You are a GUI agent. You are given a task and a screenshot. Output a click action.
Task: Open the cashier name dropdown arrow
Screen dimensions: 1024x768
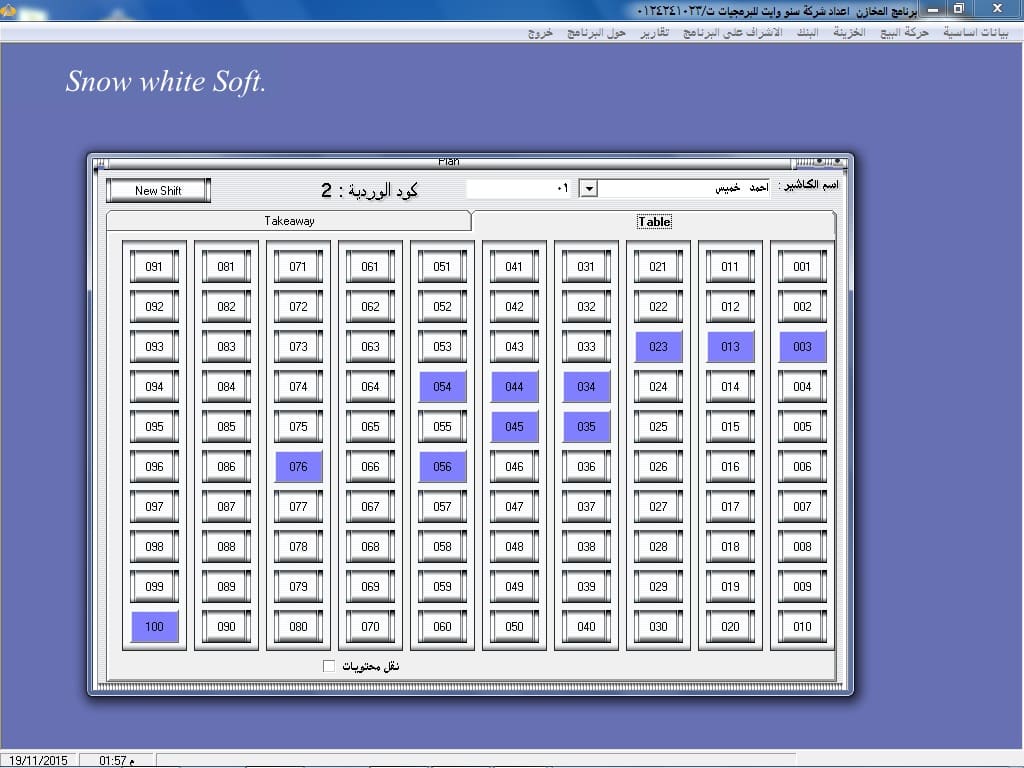pos(588,189)
